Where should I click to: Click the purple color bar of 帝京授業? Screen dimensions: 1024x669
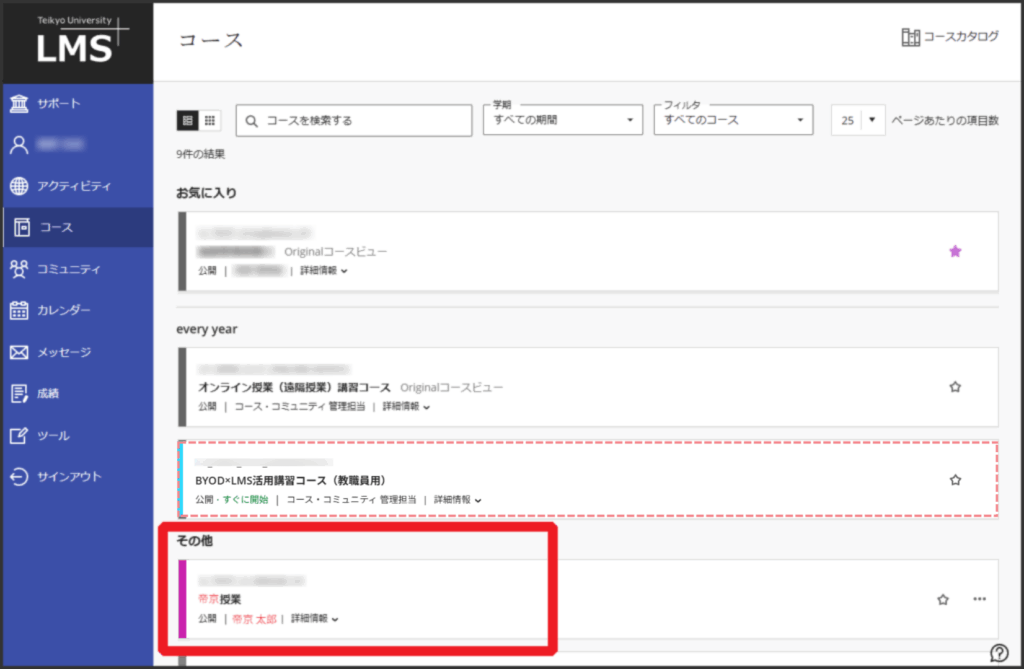tap(182, 599)
